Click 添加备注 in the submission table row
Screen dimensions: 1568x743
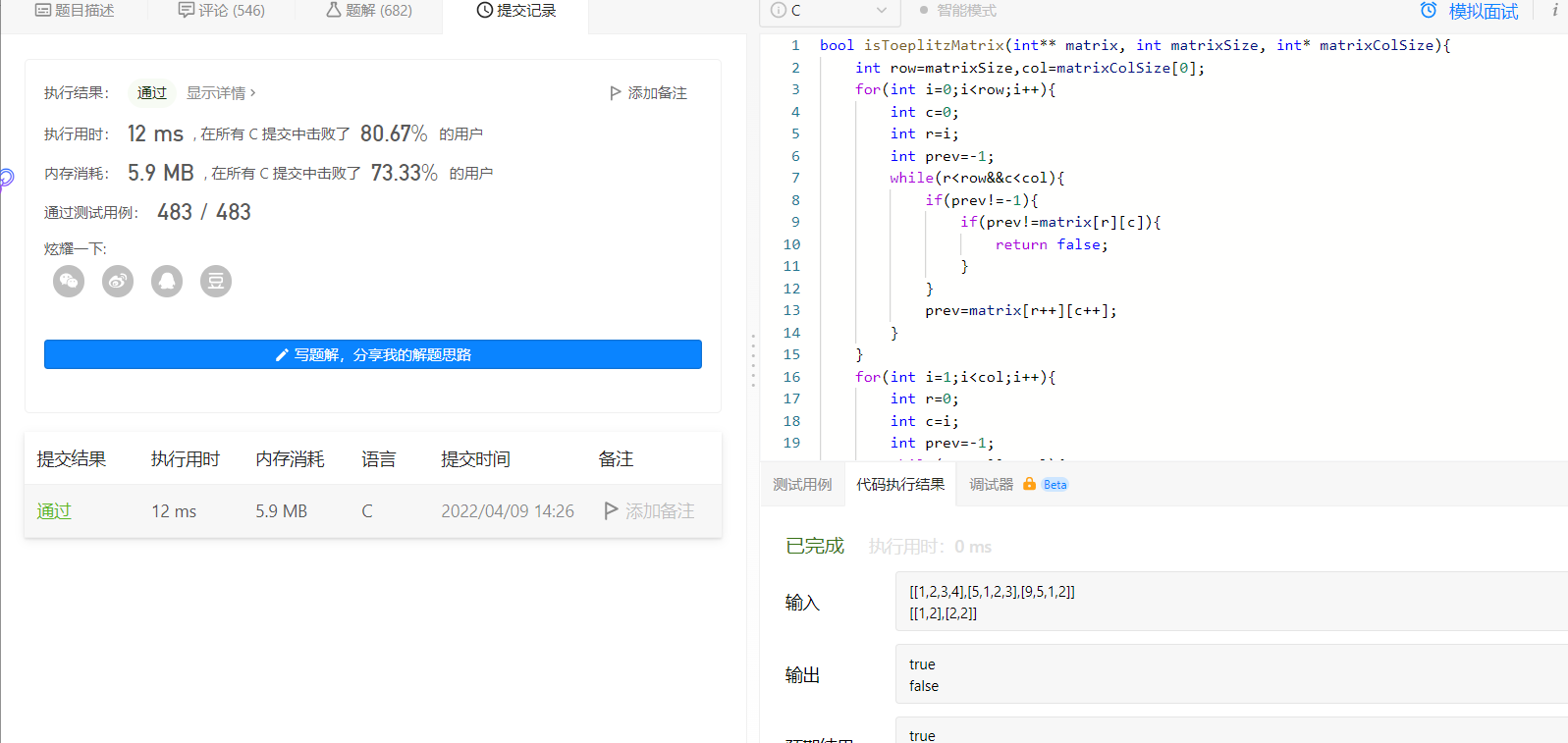649,510
